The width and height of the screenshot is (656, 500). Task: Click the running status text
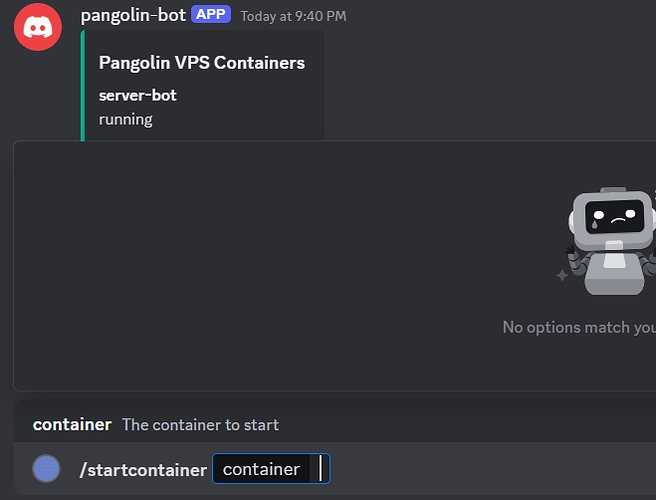pos(126,120)
